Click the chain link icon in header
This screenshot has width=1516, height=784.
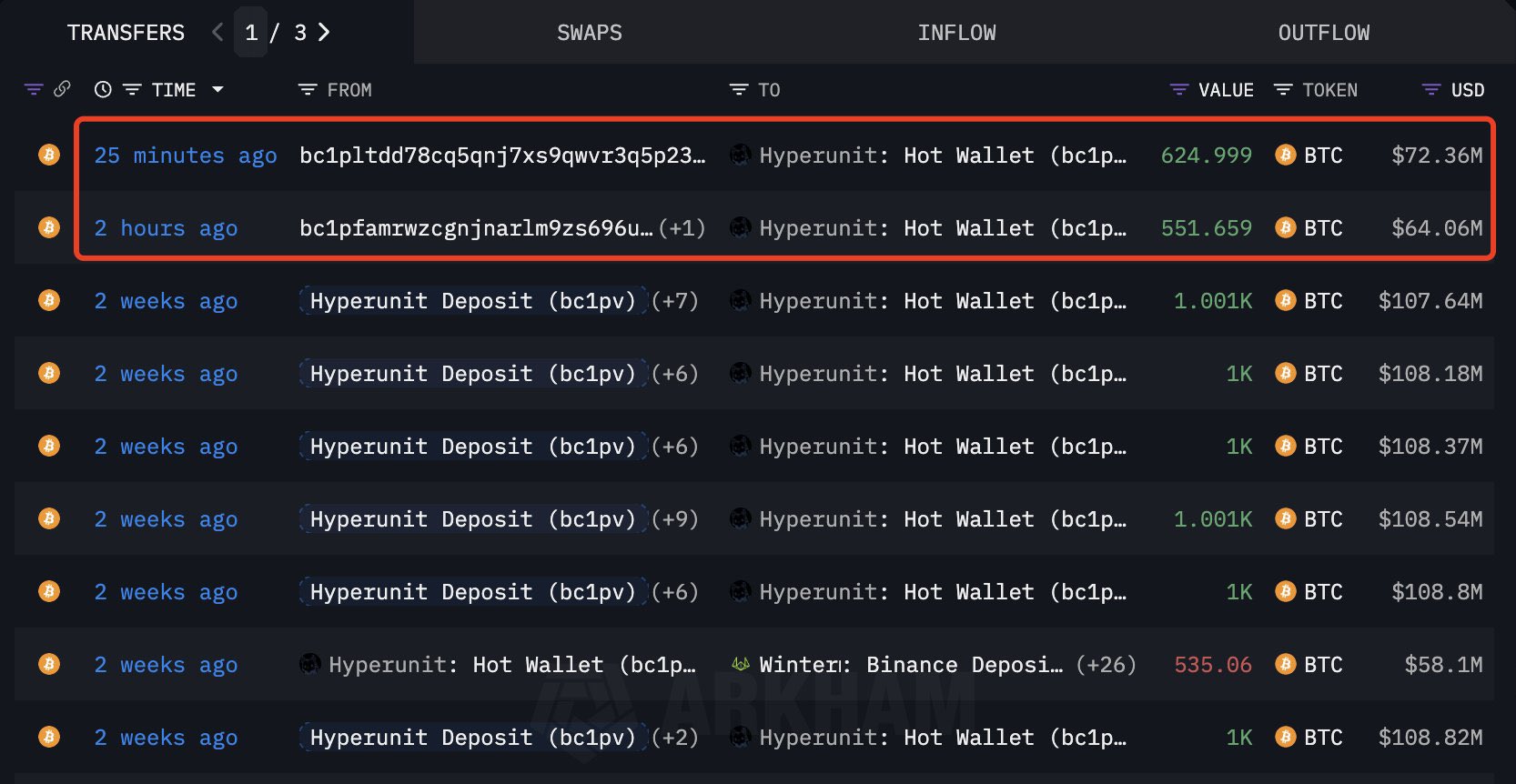point(62,89)
